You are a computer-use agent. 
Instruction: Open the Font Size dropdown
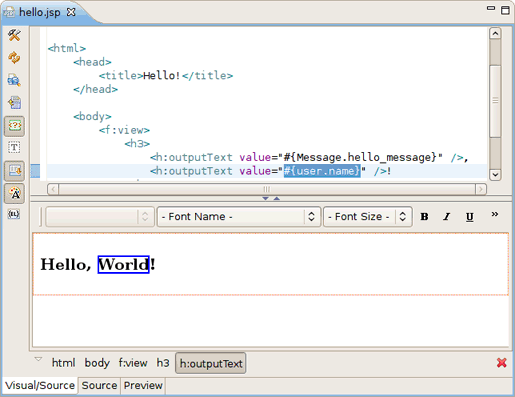coord(368,217)
